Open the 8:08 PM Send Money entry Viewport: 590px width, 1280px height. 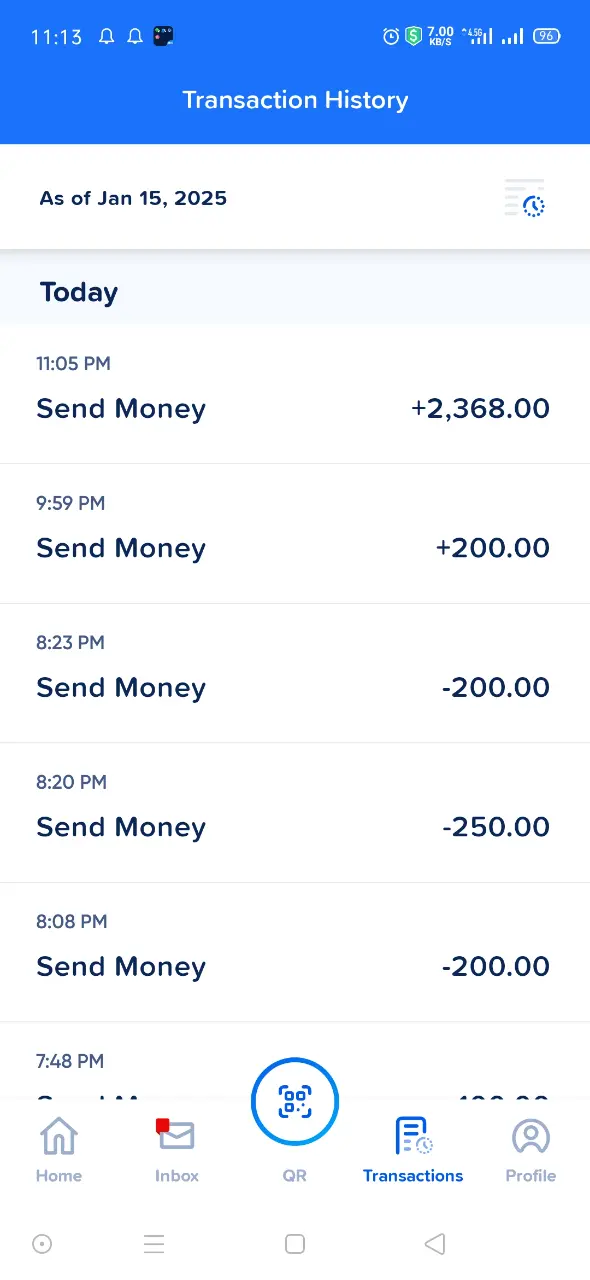pos(295,952)
